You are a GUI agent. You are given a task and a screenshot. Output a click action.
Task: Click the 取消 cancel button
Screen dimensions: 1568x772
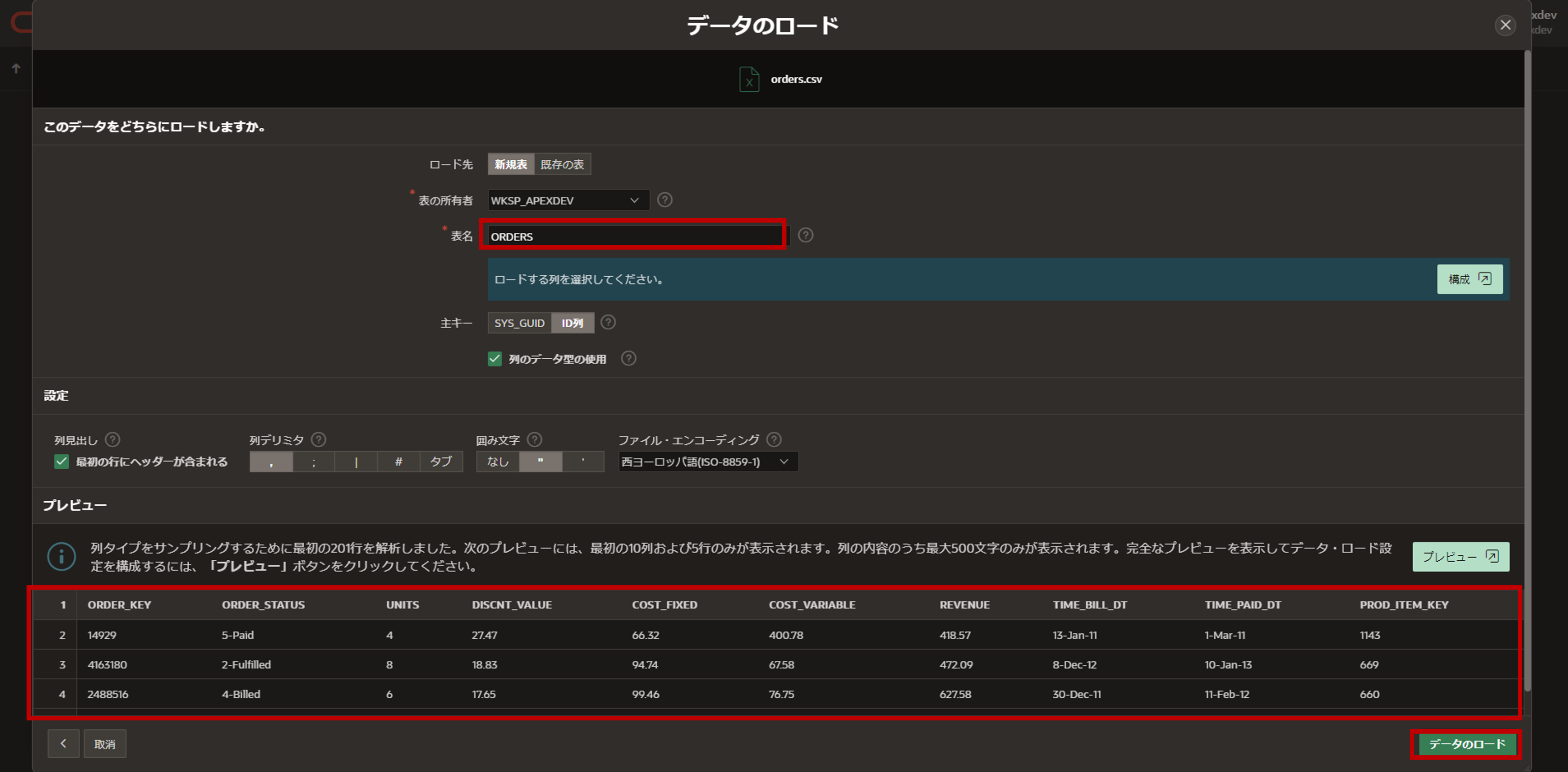click(105, 744)
